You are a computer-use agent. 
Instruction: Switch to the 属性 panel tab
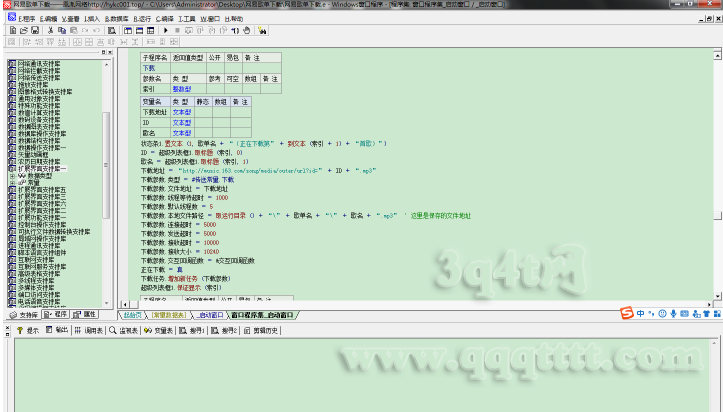(85, 314)
